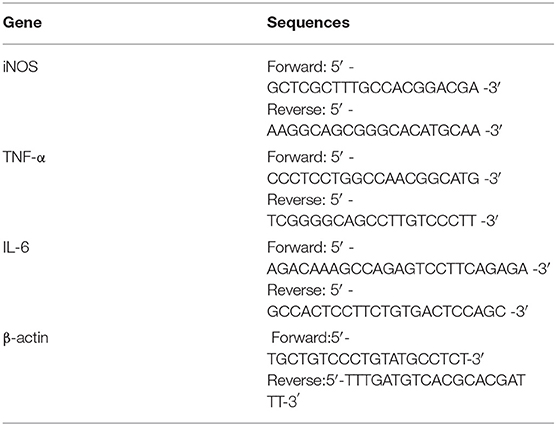This screenshot has width=556, height=426.
Task: Click the β-actin forward sequence TGCTGTCCCTGTATGCCTCT
Action: (x=364, y=359)
